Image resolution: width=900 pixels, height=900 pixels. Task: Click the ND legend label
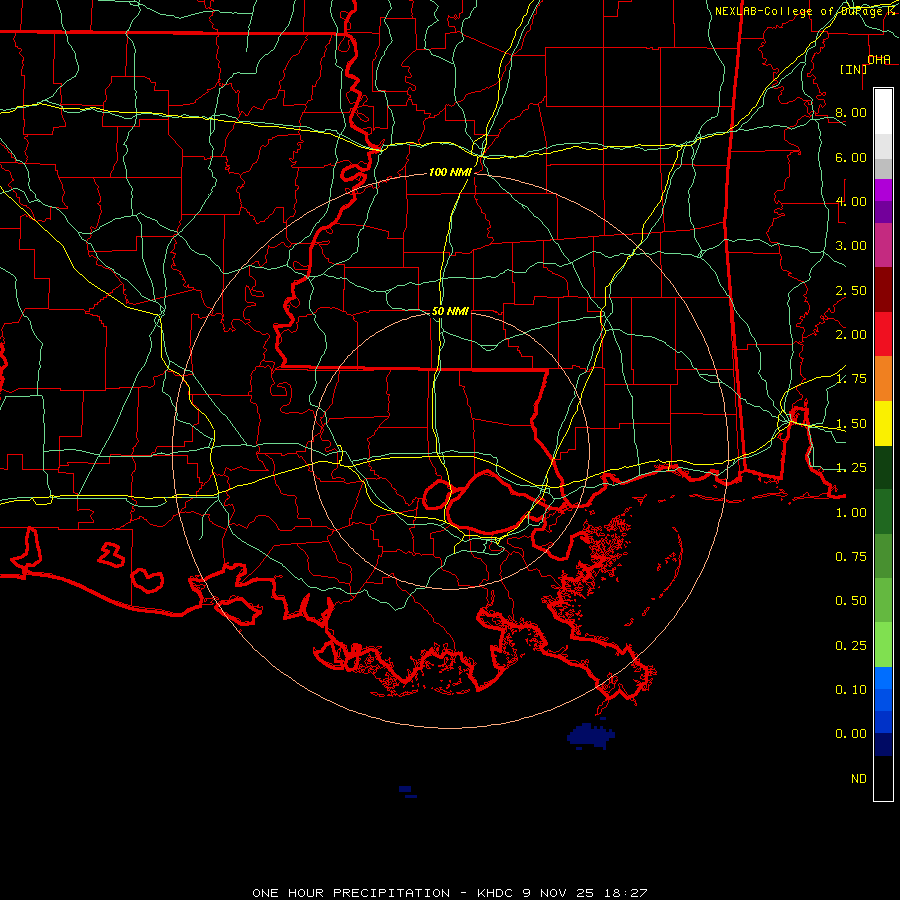tap(859, 779)
